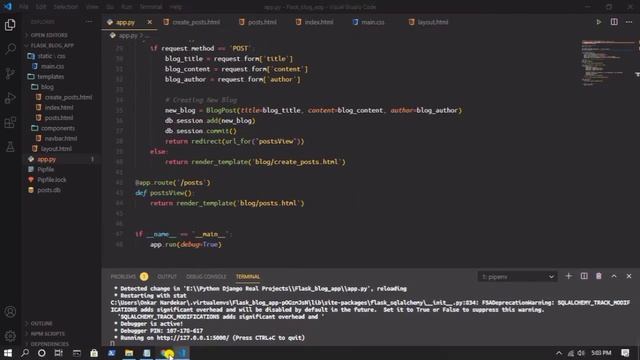Open Manage gear icon in activity bar
640x360 pixels.
(10, 336)
